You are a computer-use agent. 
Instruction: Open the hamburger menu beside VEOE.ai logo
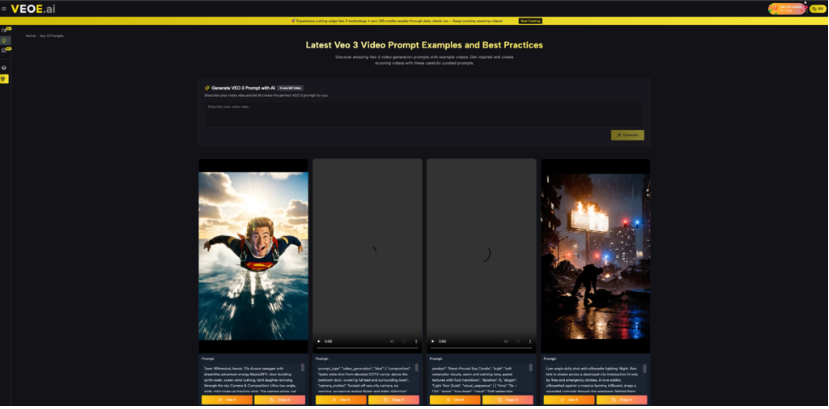pos(4,8)
